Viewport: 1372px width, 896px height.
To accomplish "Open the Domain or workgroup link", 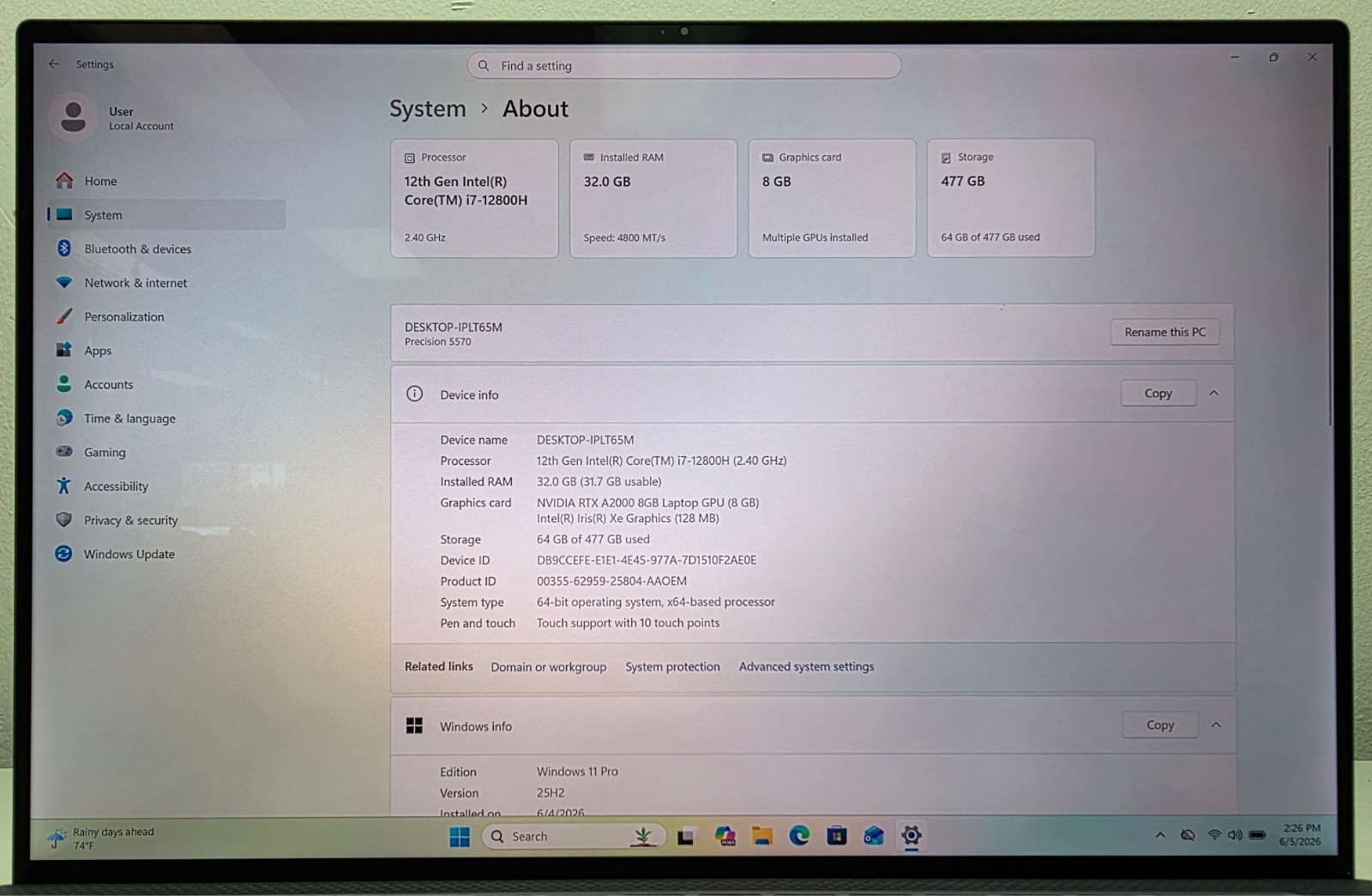I will tap(548, 667).
